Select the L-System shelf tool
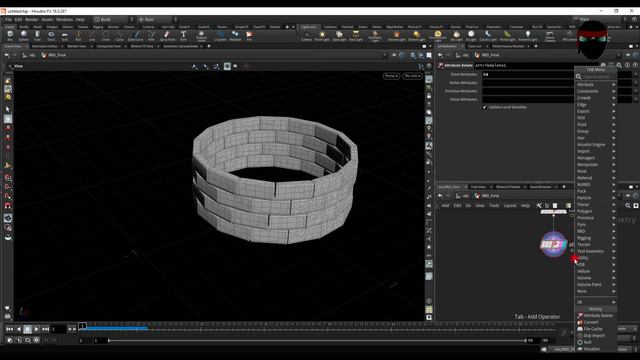Image resolution: width=640 pixels, height=360 pixels. [x=220, y=36]
